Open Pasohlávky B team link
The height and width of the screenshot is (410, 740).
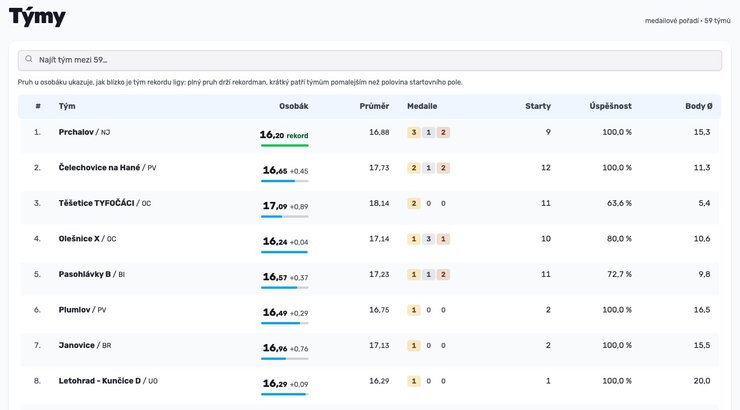(x=84, y=274)
